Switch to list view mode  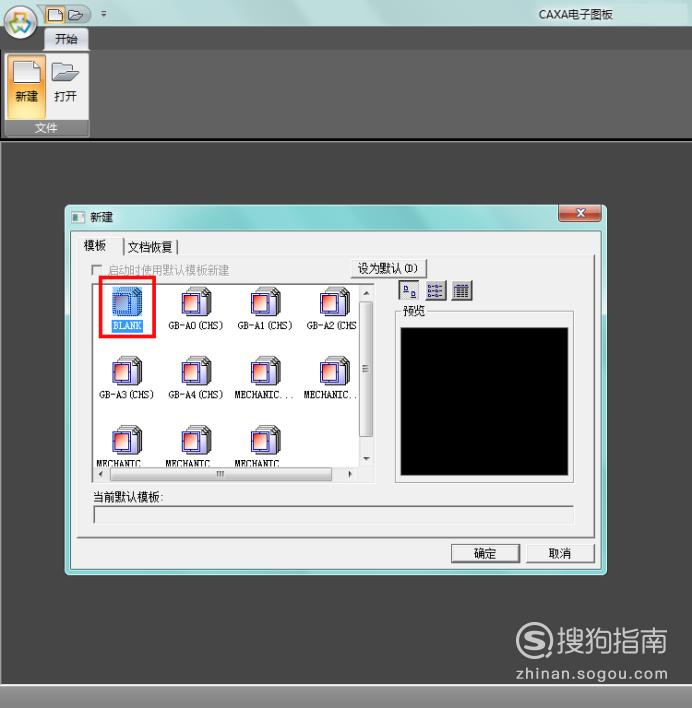[435, 290]
